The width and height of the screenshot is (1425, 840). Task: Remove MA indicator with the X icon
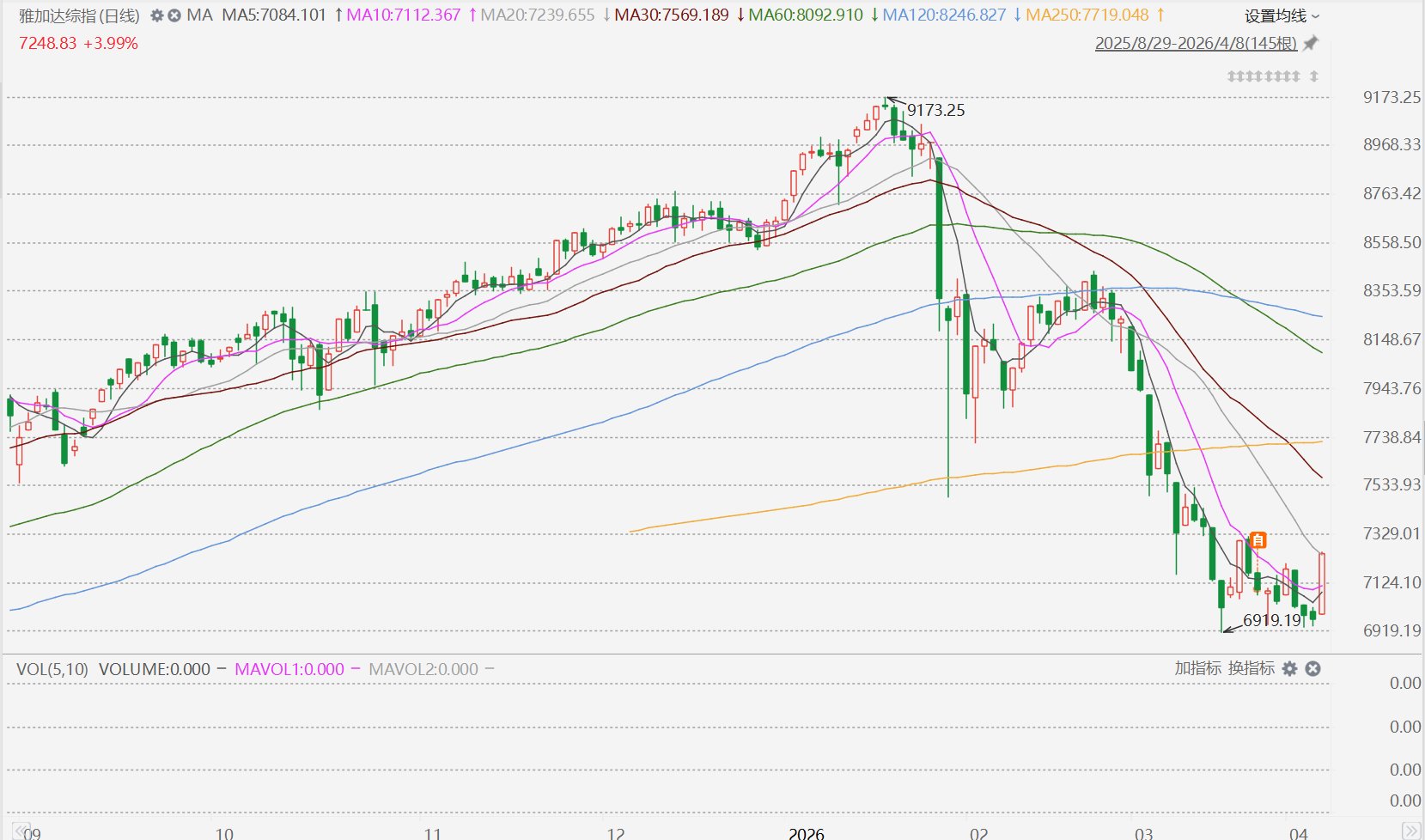[174, 15]
